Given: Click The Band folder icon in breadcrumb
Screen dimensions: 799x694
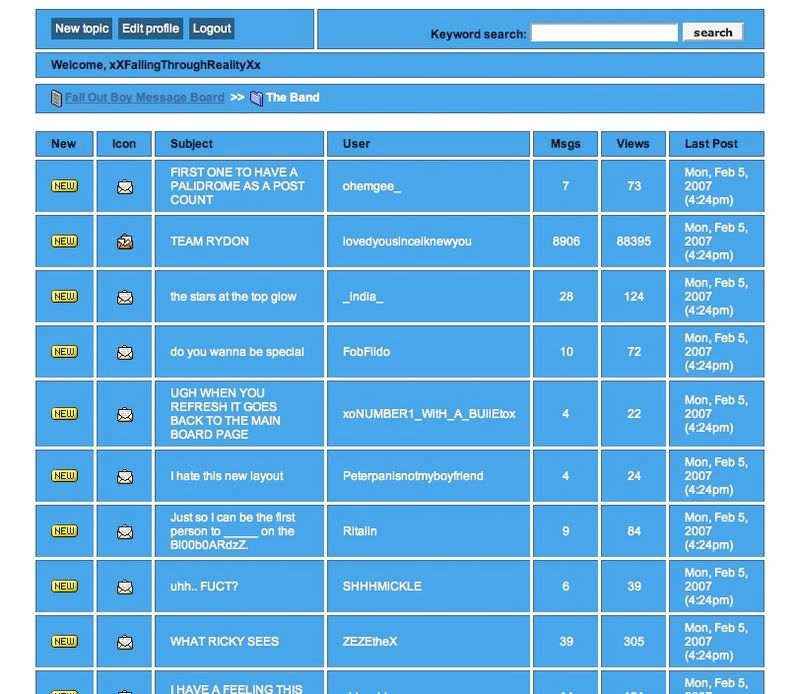Looking at the screenshot, I should pos(256,98).
